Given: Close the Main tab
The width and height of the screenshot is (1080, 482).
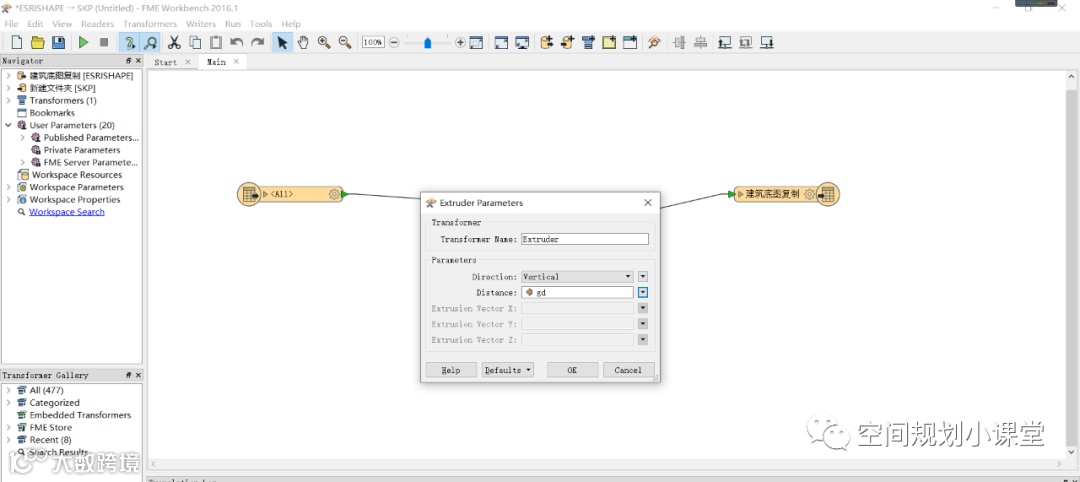Looking at the screenshot, I should click(236, 62).
